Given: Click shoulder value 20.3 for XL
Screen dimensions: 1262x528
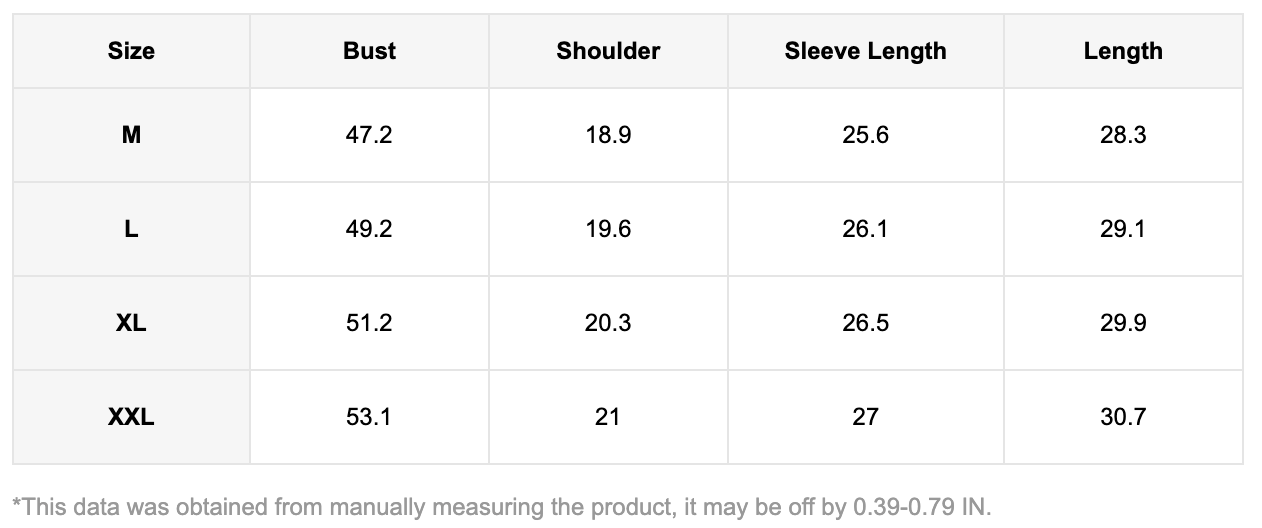Looking at the screenshot, I should point(608,323).
